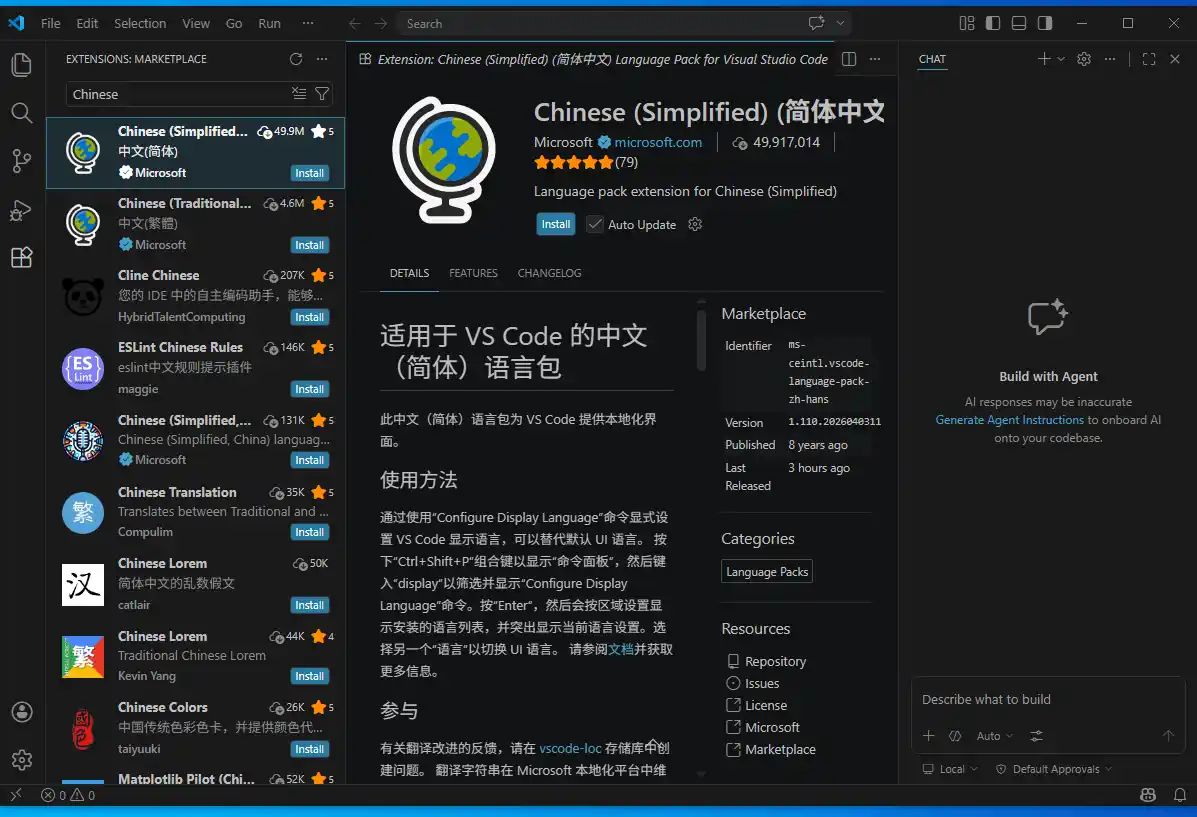The image size is (1197, 817).
Task: Open the Edit menu
Action: (x=87, y=23)
